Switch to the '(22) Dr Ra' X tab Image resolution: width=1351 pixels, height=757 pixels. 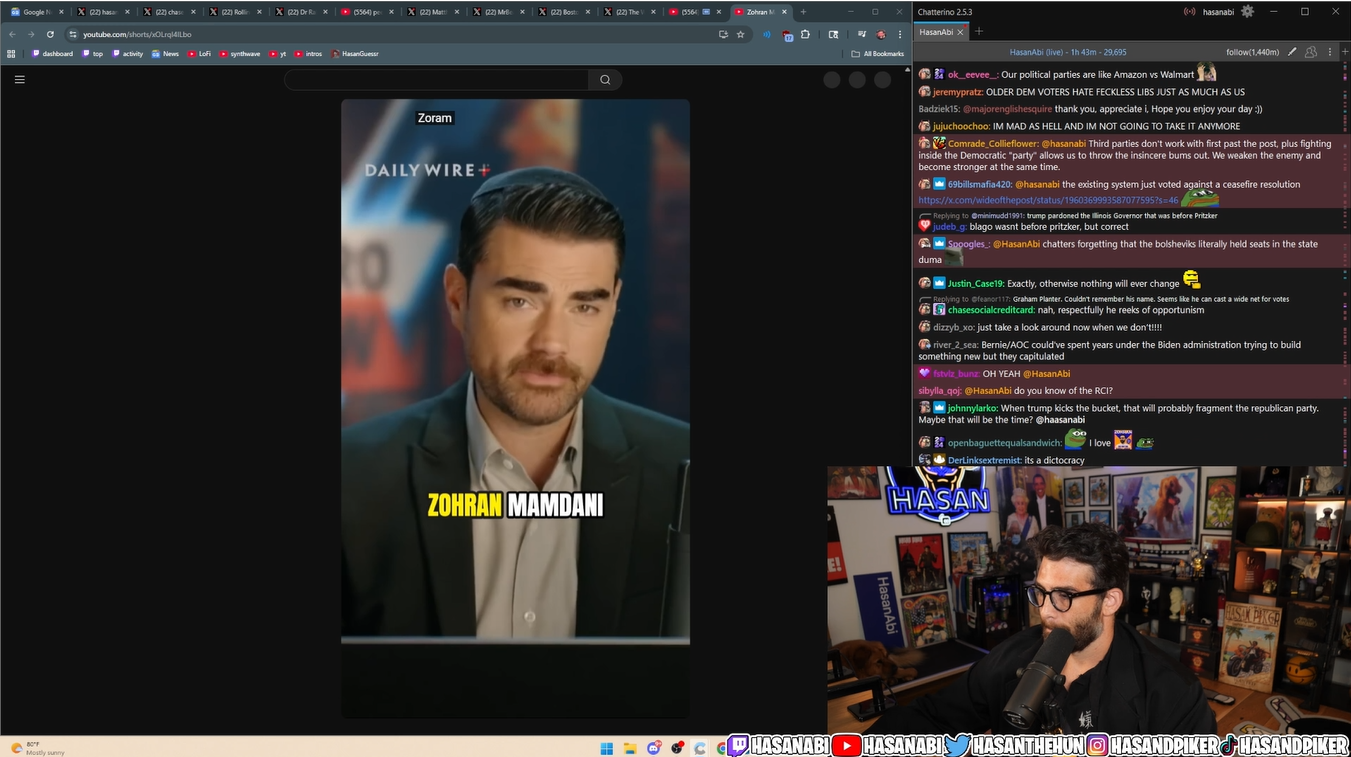301,12
